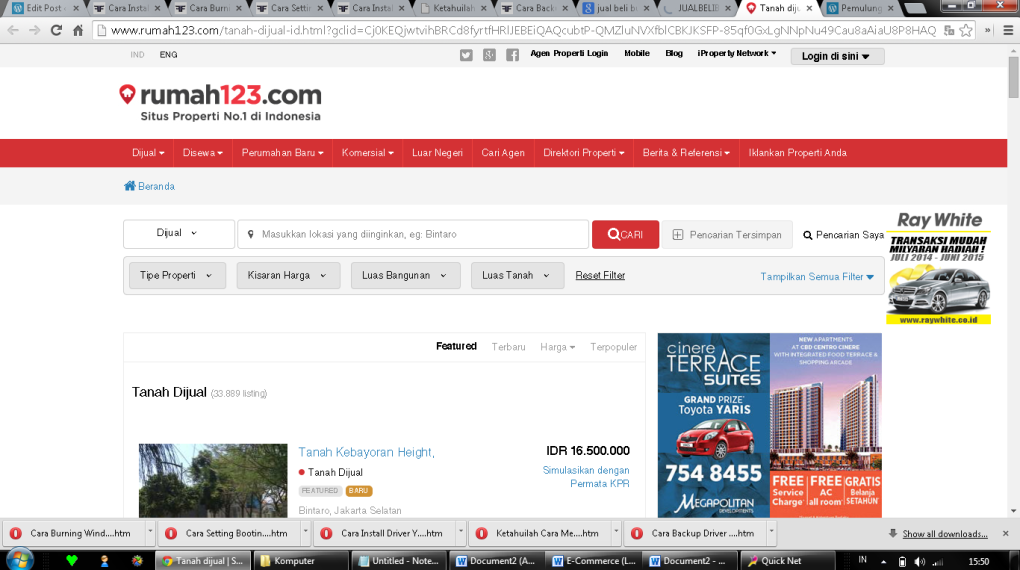The height and width of the screenshot is (570, 1020).
Task: Open the Cari Agen menu item
Action: click(503, 153)
